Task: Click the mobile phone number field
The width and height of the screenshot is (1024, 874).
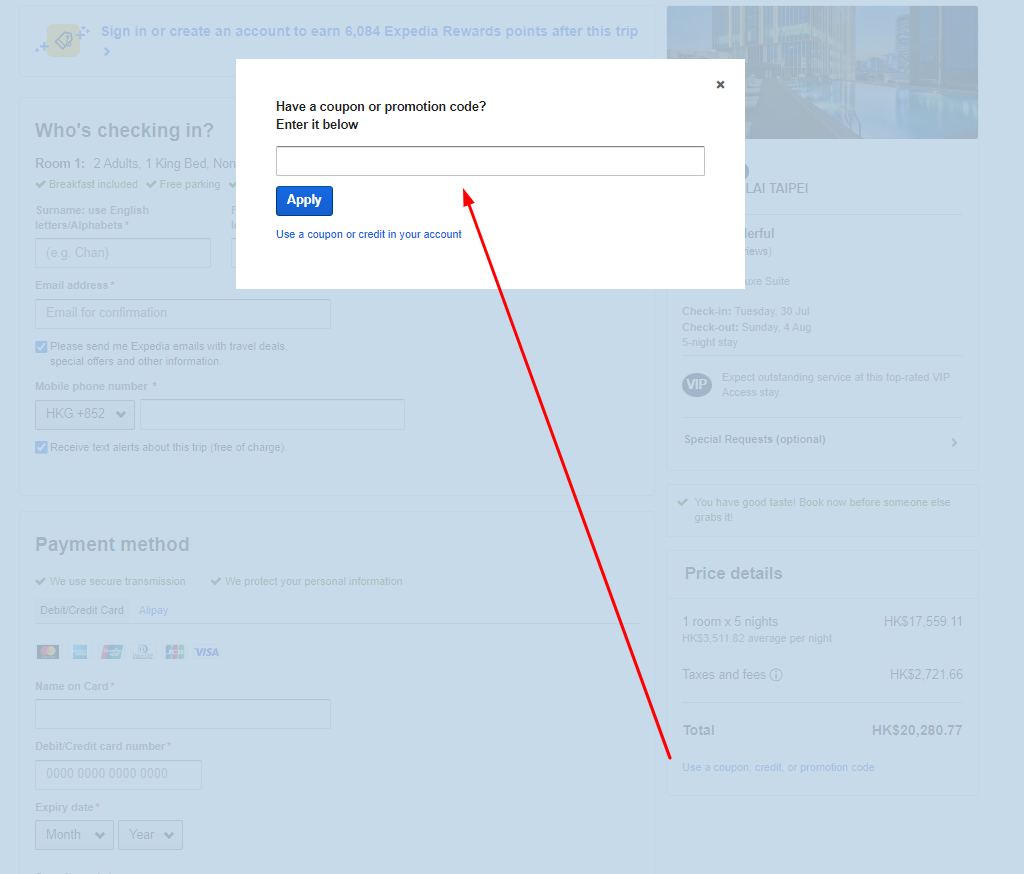Action: click(x=272, y=414)
